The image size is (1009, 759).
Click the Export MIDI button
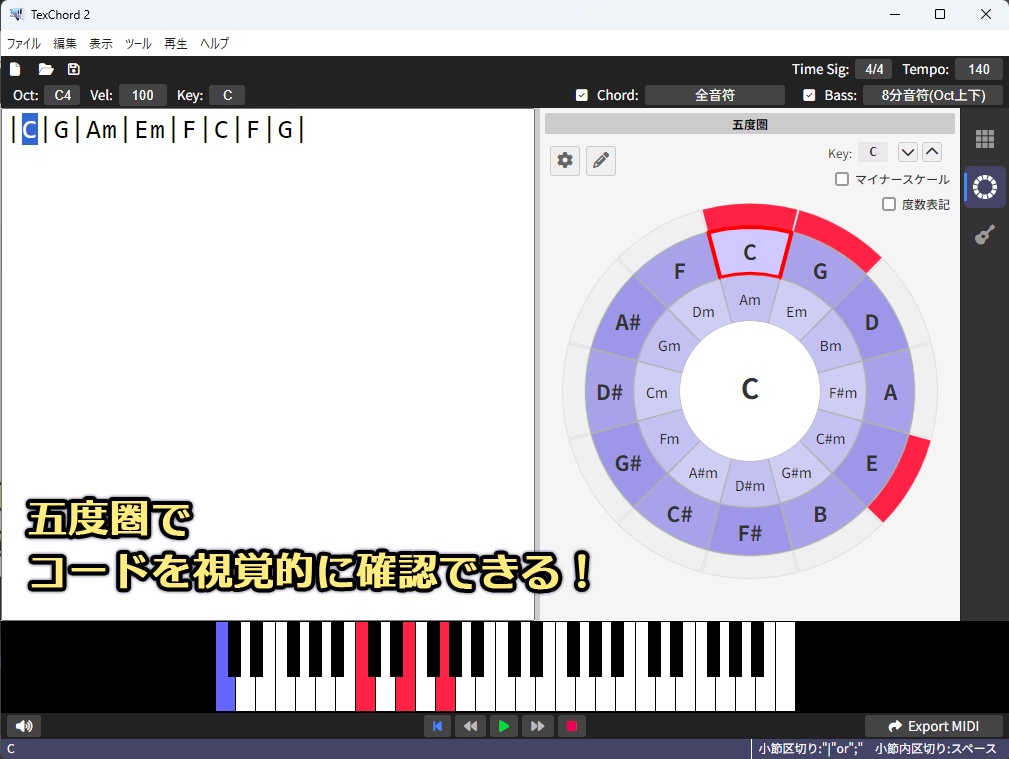coord(934,726)
